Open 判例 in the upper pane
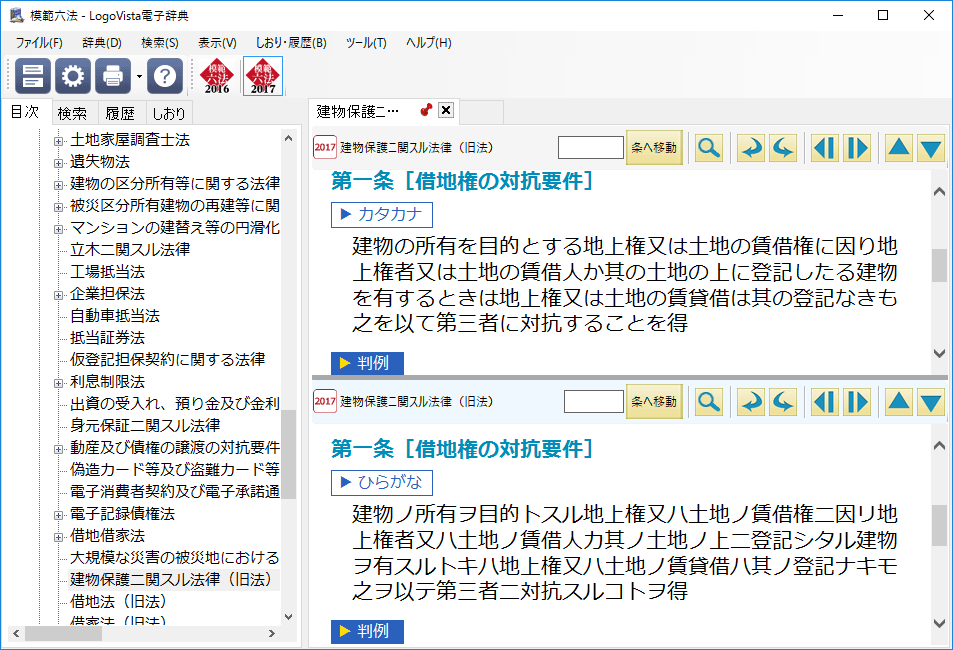The image size is (953, 650). [367, 364]
